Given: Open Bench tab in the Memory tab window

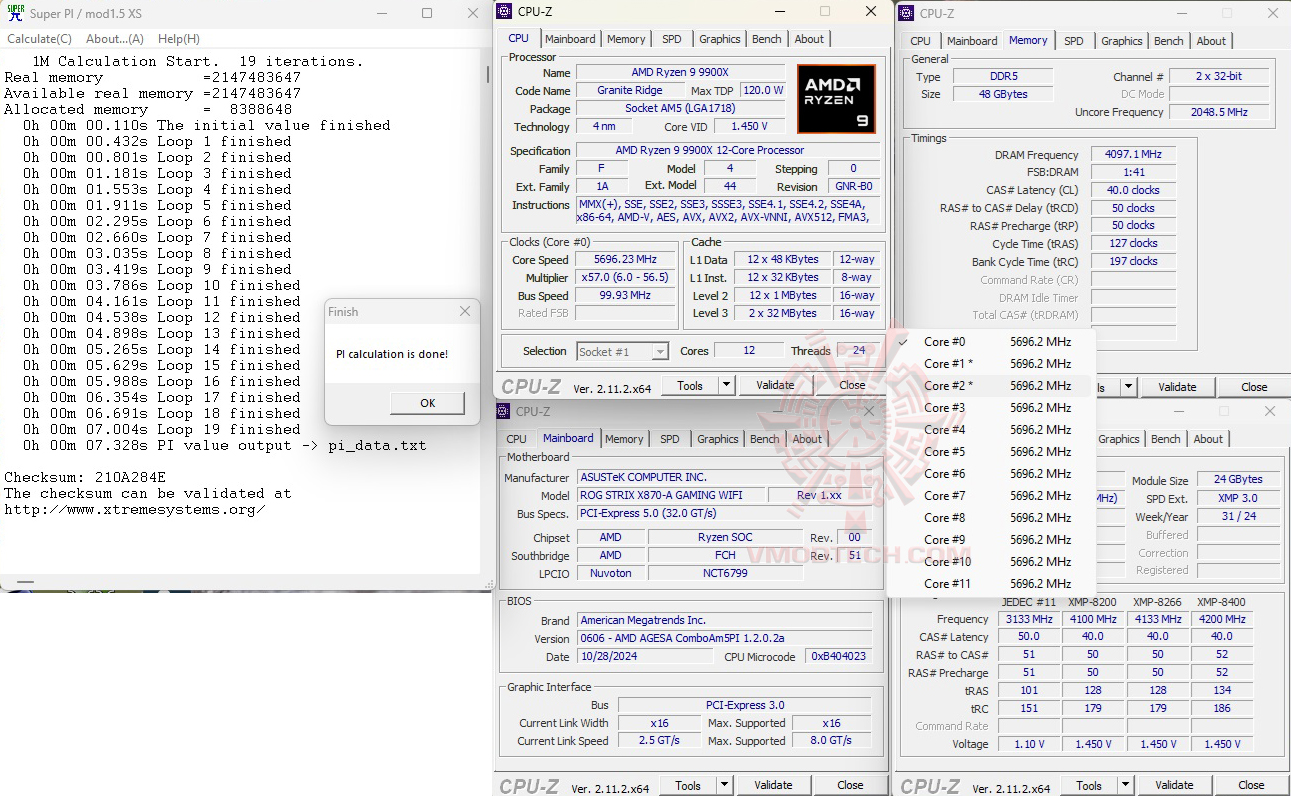Looking at the screenshot, I should tap(1169, 41).
